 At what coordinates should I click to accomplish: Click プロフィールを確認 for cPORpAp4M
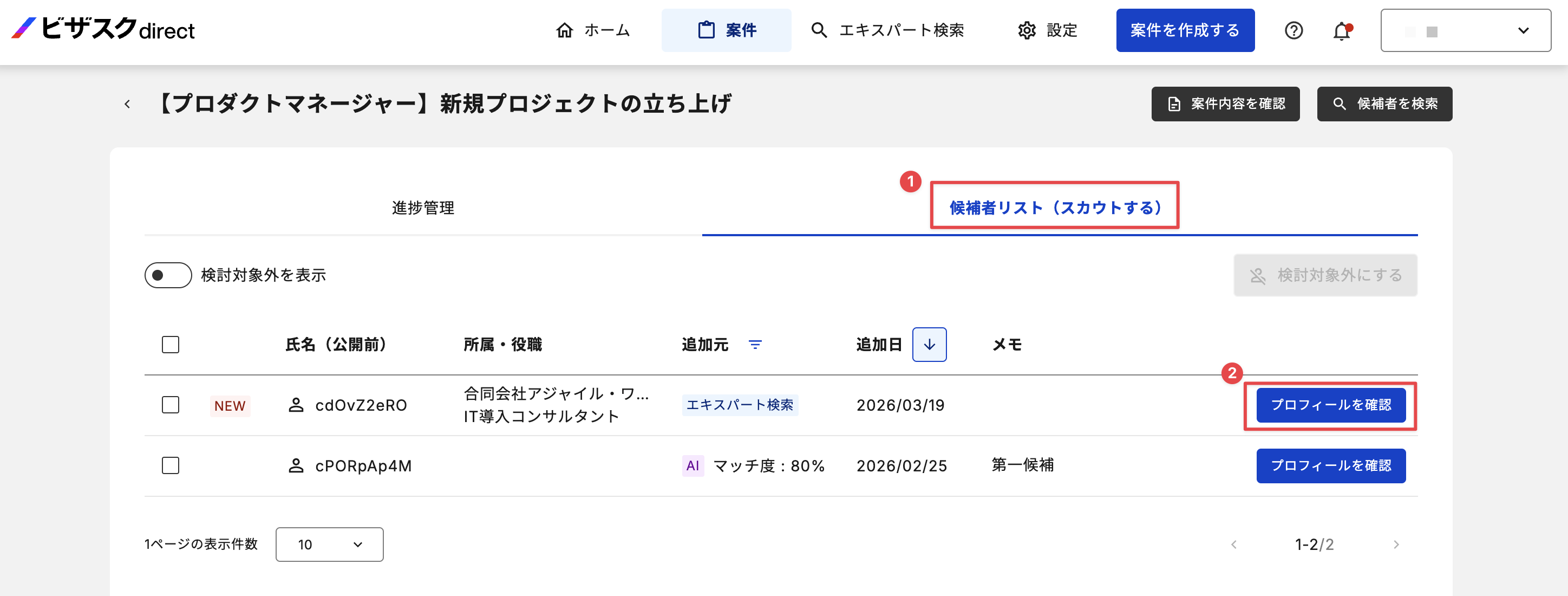[1331, 465]
